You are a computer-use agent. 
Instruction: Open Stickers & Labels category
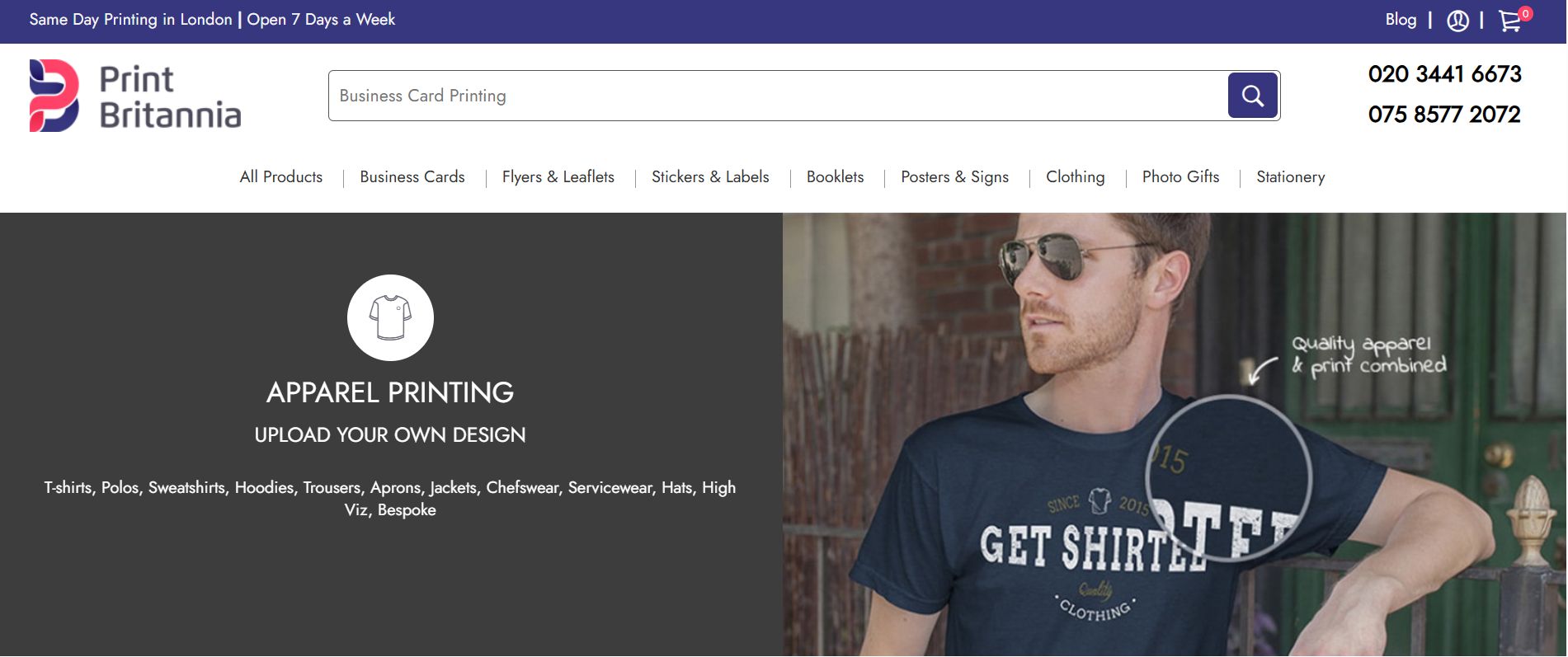pyautogui.click(x=709, y=177)
